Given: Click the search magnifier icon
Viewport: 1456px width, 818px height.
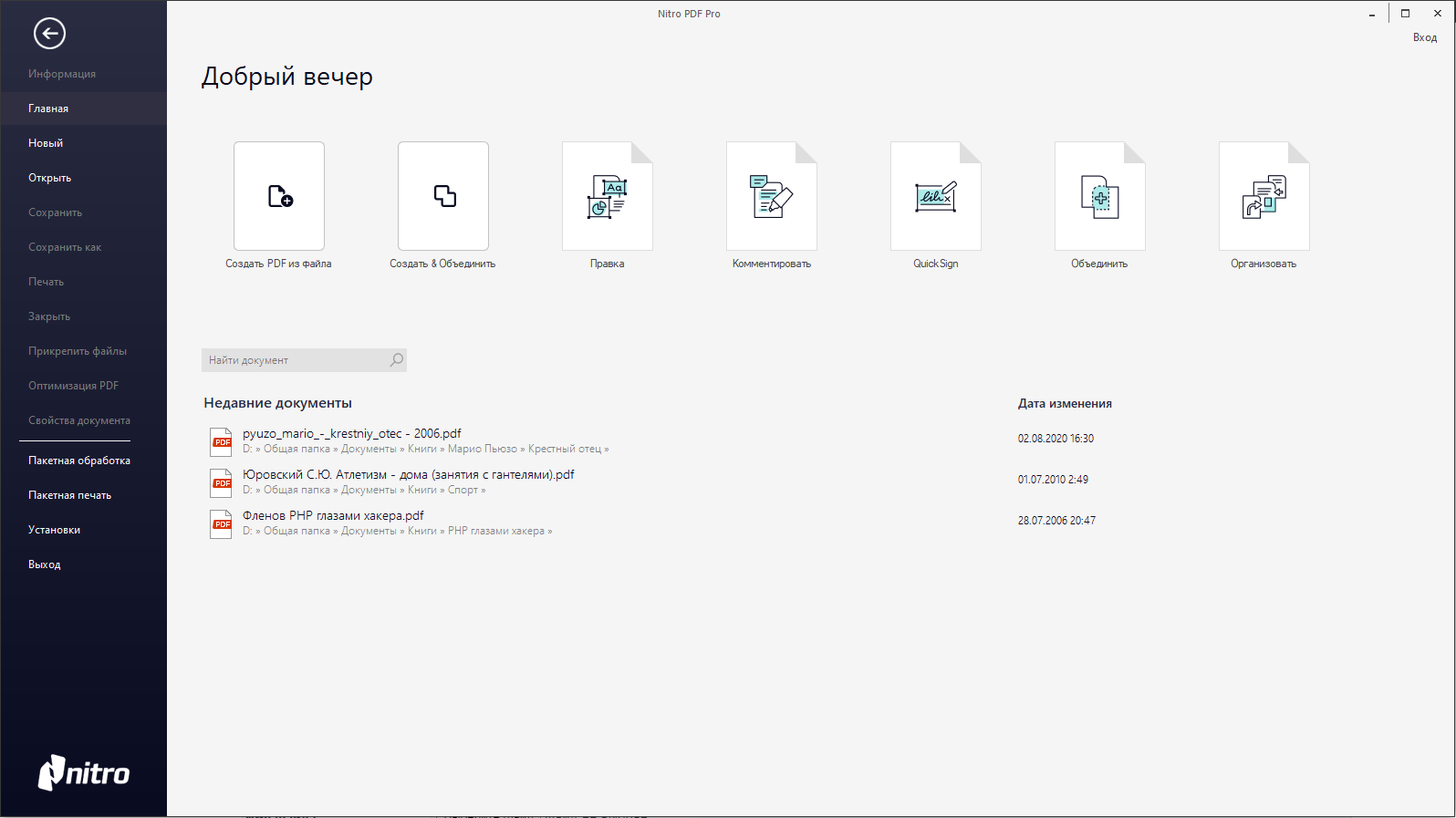Looking at the screenshot, I should [x=397, y=360].
